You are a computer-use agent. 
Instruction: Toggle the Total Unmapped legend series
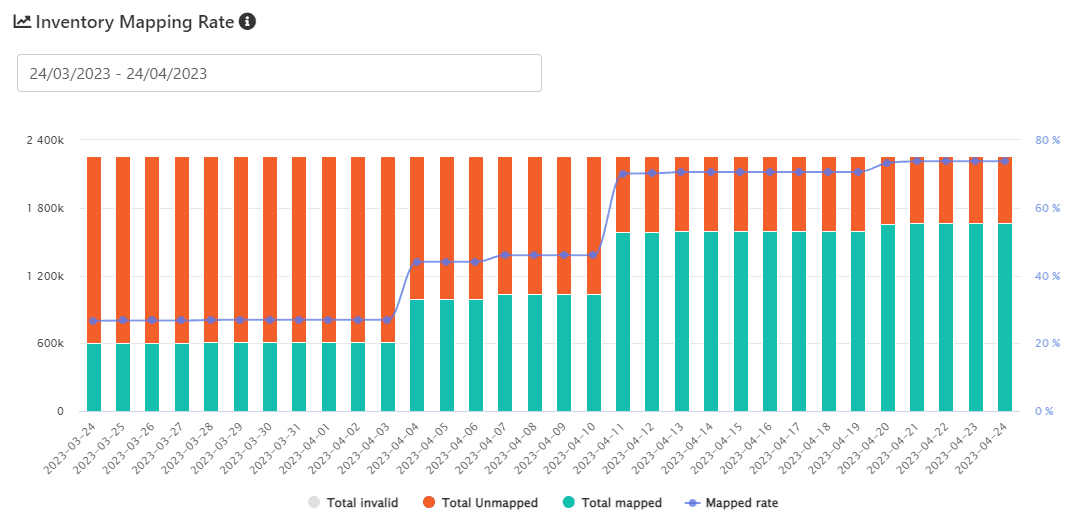490,503
